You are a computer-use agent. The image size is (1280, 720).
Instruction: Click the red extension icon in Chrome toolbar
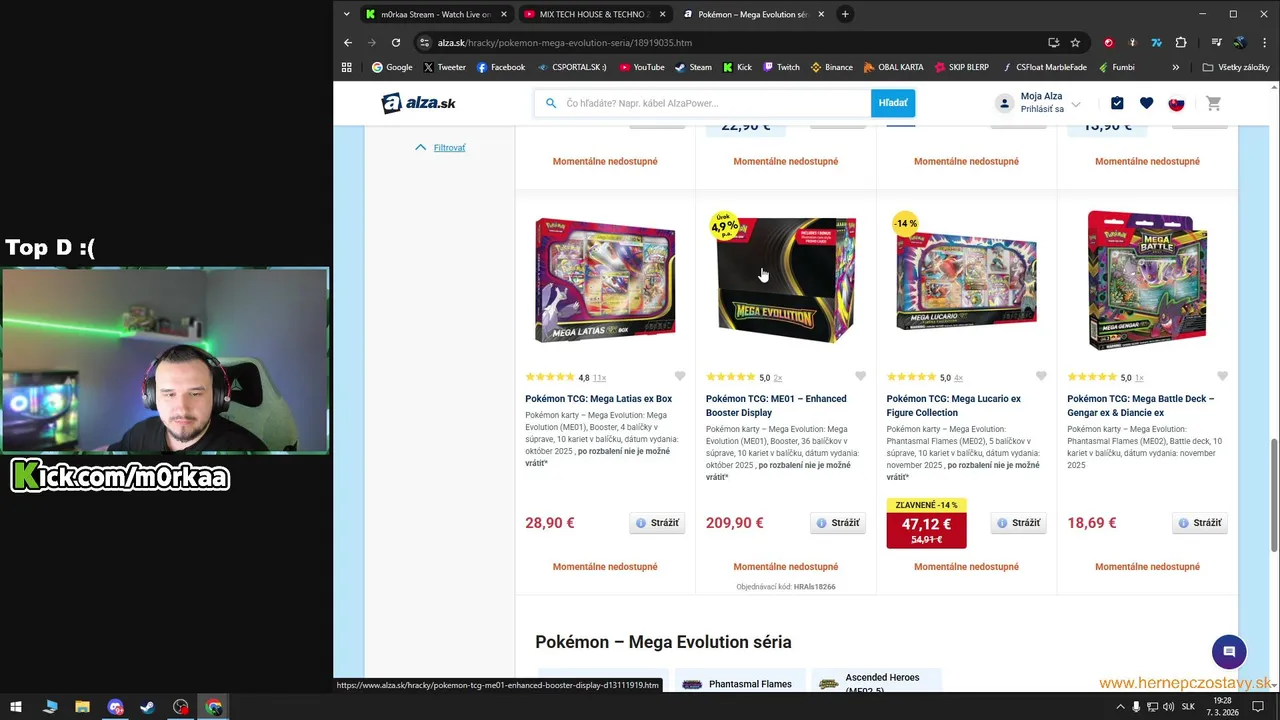pyautogui.click(x=1108, y=43)
